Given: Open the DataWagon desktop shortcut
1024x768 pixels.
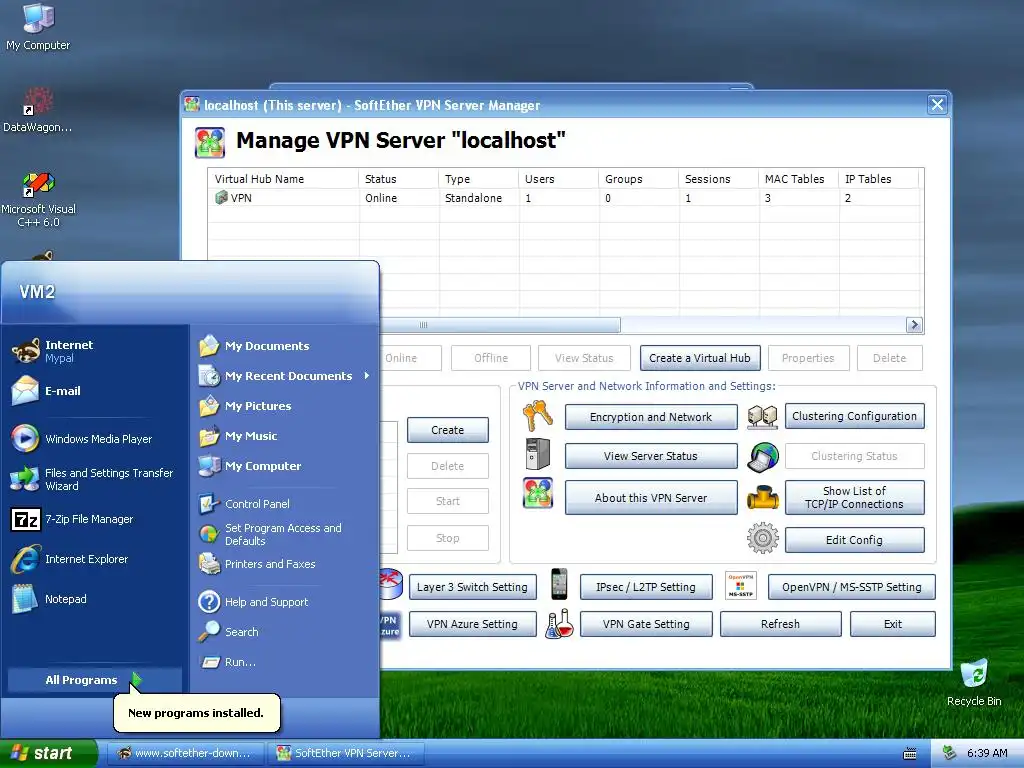Looking at the screenshot, I should tap(37, 110).
